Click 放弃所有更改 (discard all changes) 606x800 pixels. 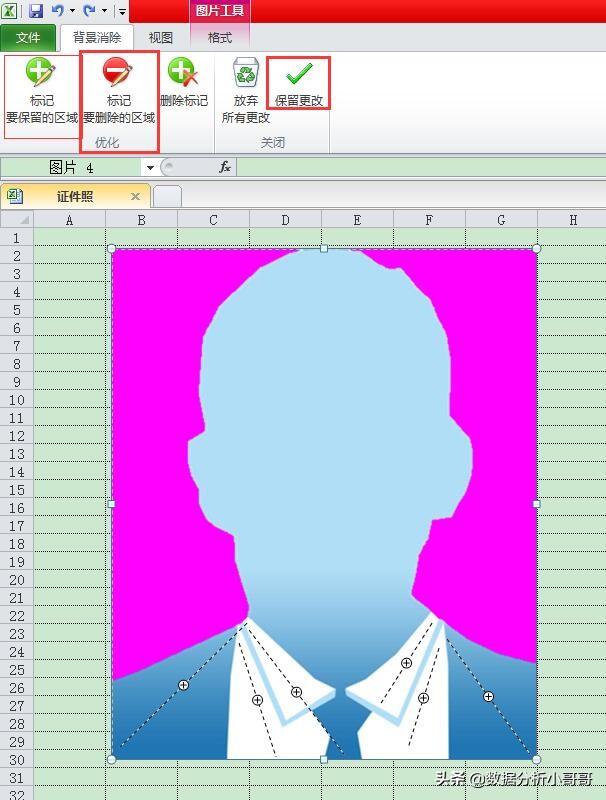246,92
